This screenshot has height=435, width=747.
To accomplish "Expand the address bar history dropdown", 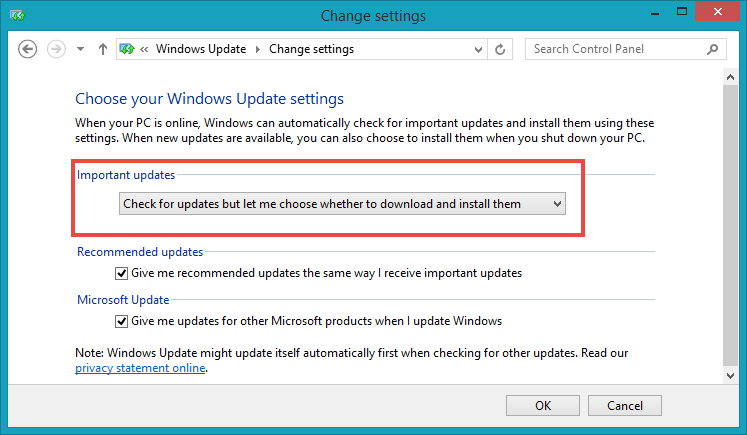I will tap(478, 50).
